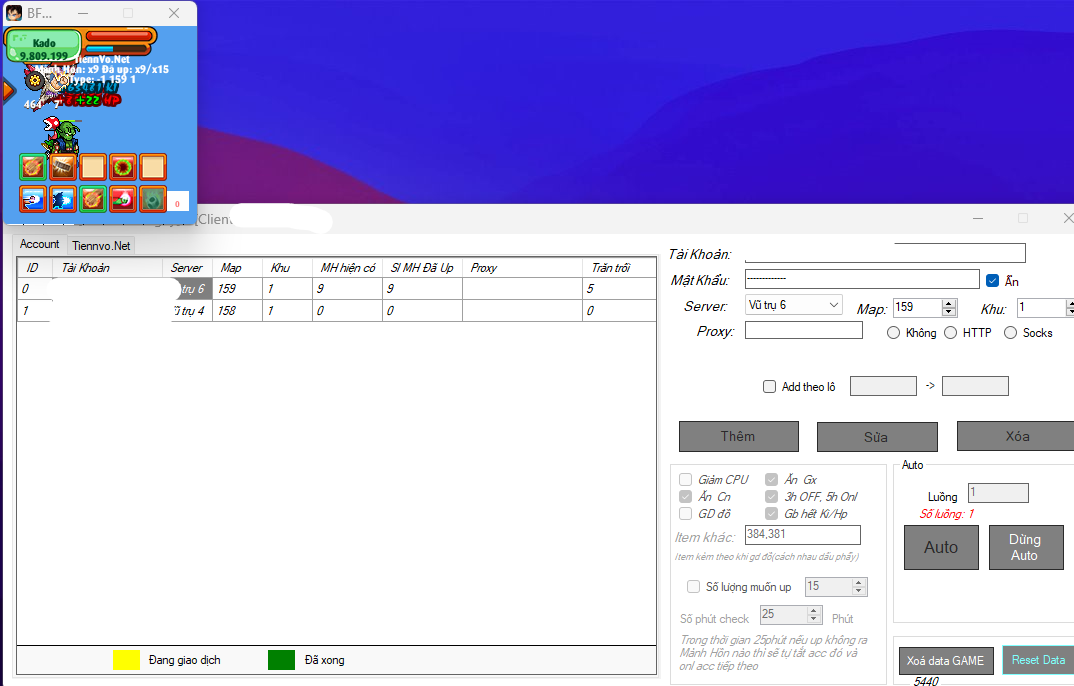Enable the Add theo lô checkbox

769,387
